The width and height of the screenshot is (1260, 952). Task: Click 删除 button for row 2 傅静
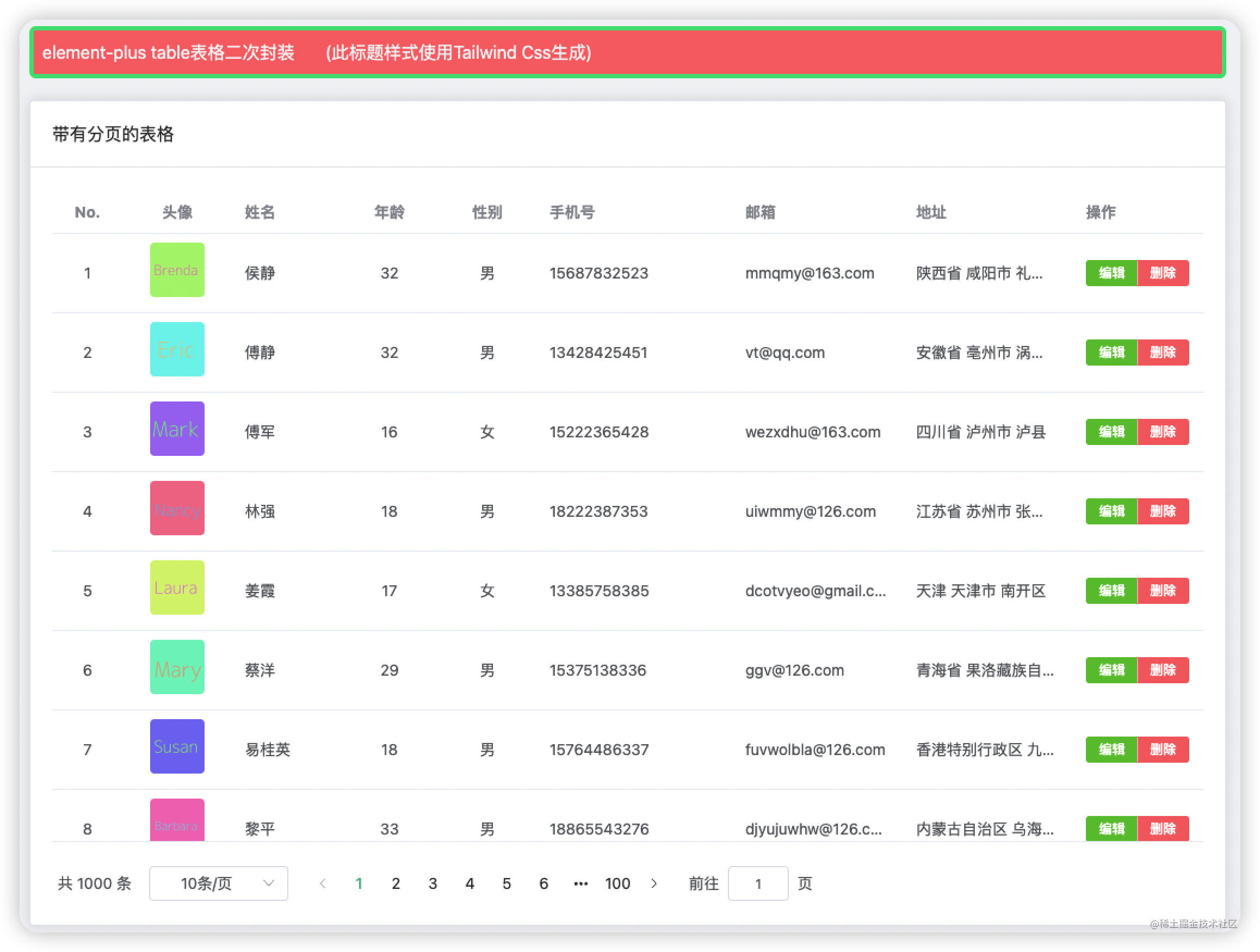point(1163,353)
